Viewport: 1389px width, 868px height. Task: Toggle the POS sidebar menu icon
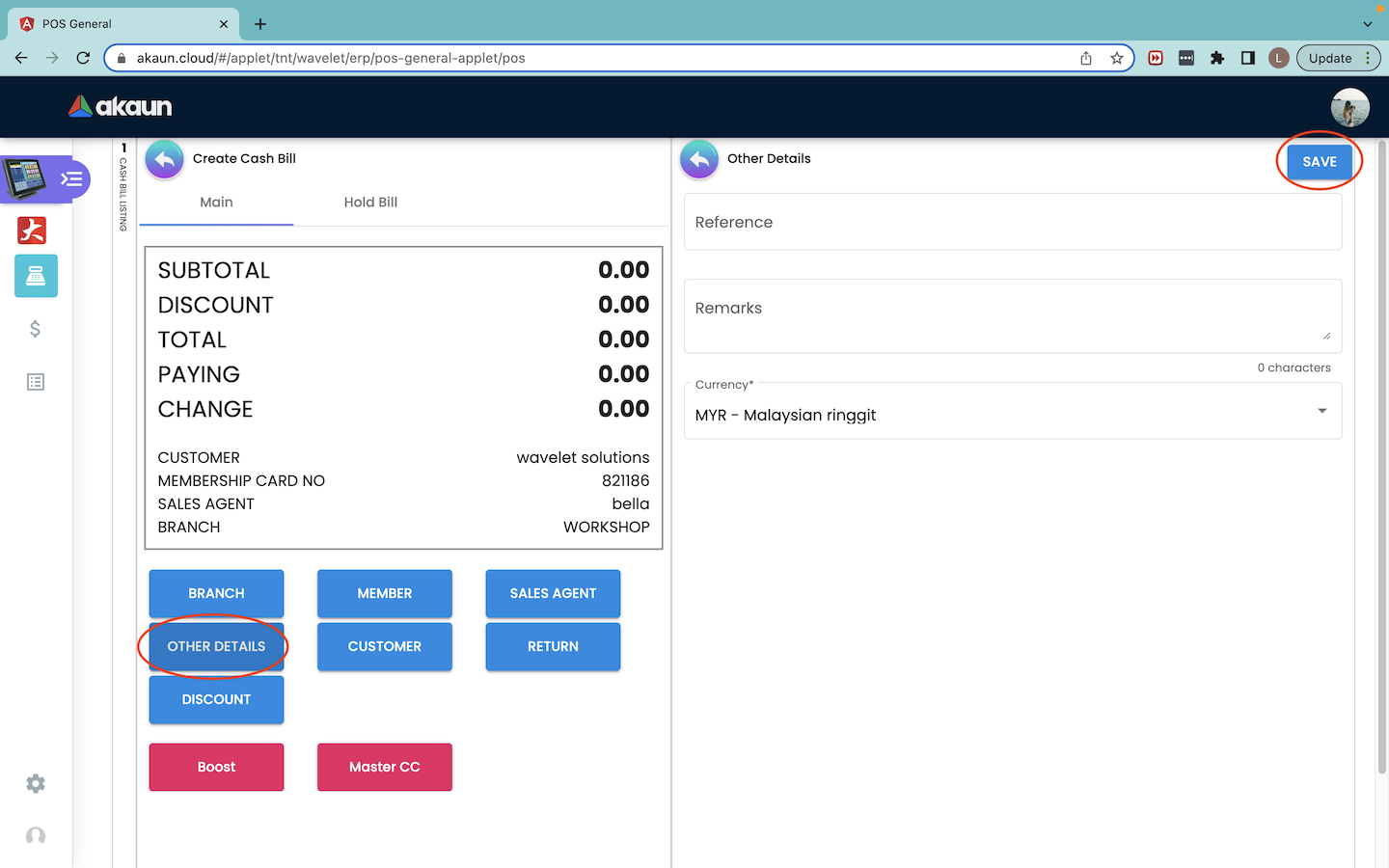72,179
